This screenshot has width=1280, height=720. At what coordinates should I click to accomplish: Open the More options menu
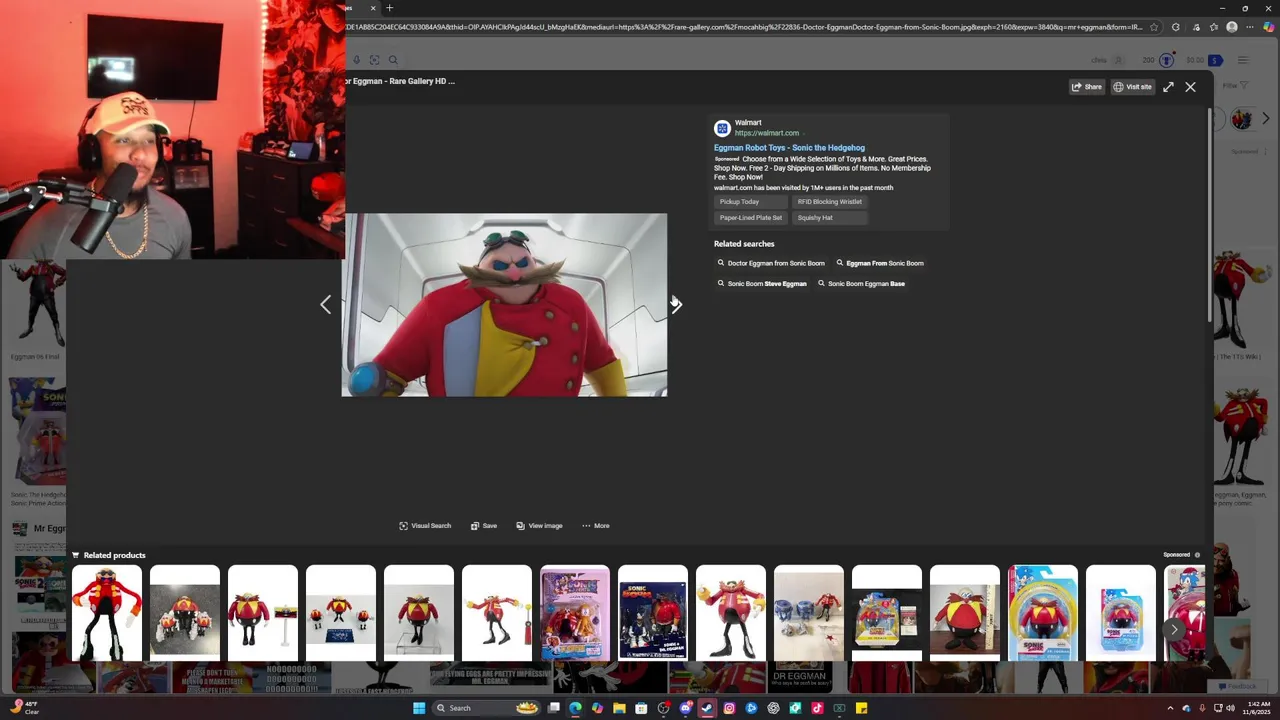(x=595, y=526)
